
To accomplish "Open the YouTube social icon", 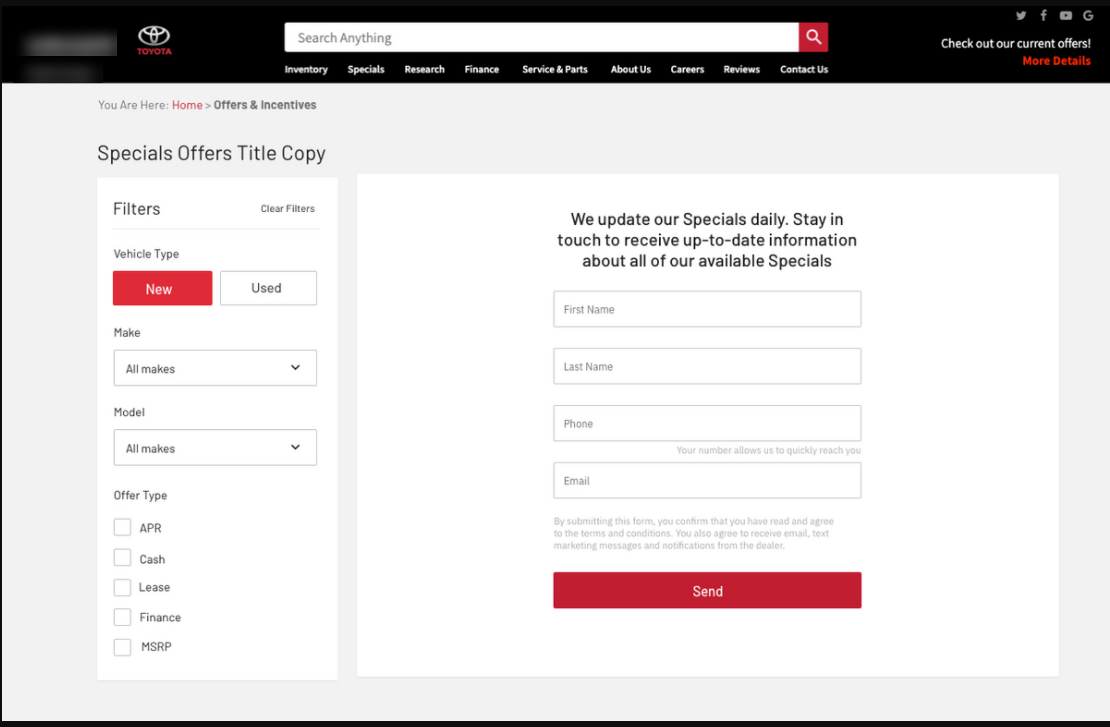I will [x=1066, y=15].
